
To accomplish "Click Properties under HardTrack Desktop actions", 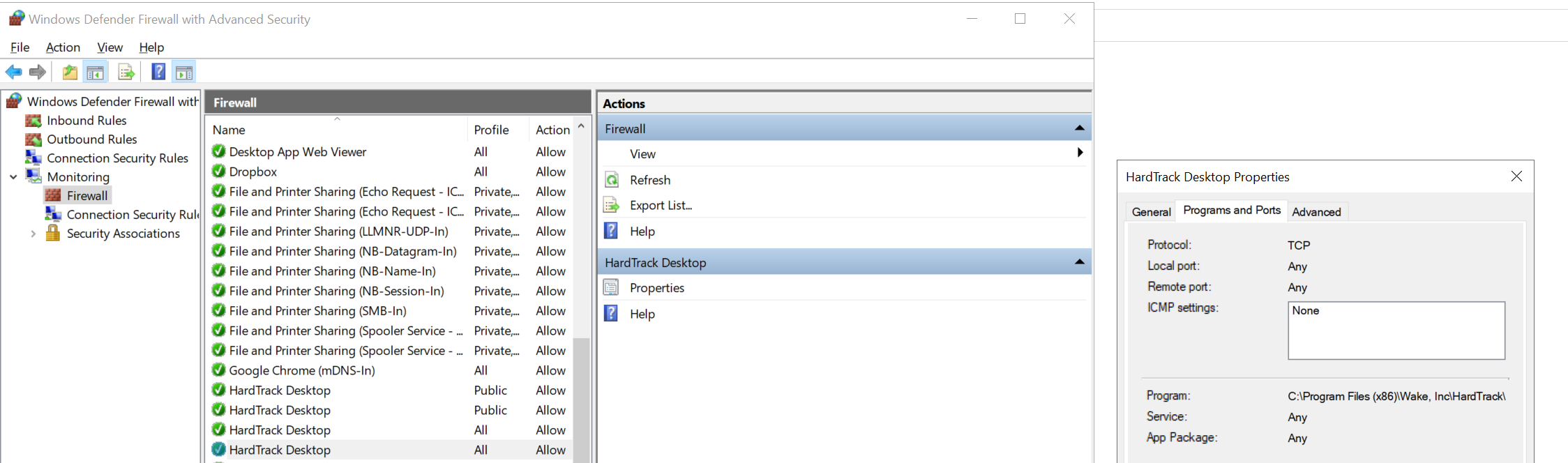I will (657, 287).
